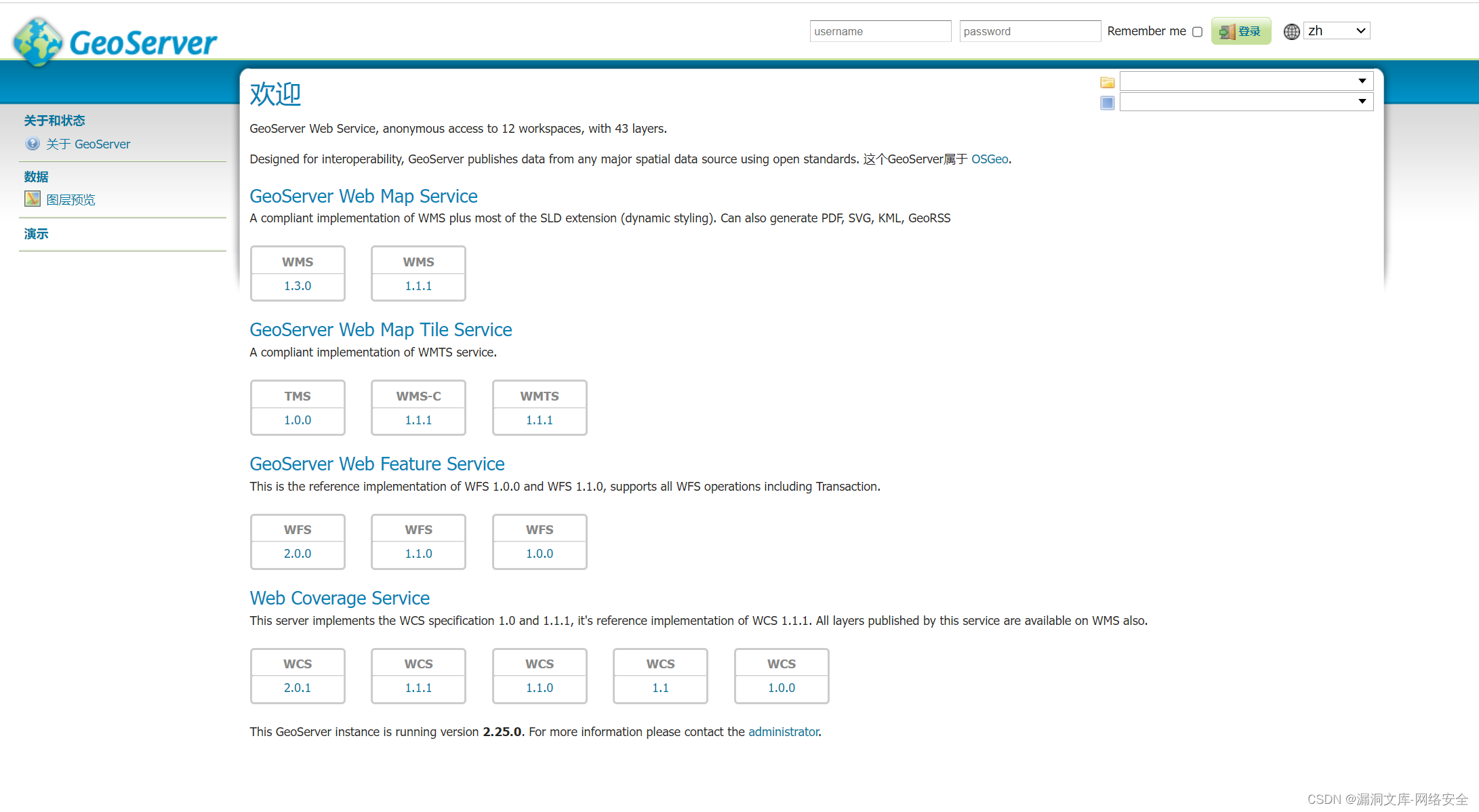Focus the username input field

click(x=880, y=31)
